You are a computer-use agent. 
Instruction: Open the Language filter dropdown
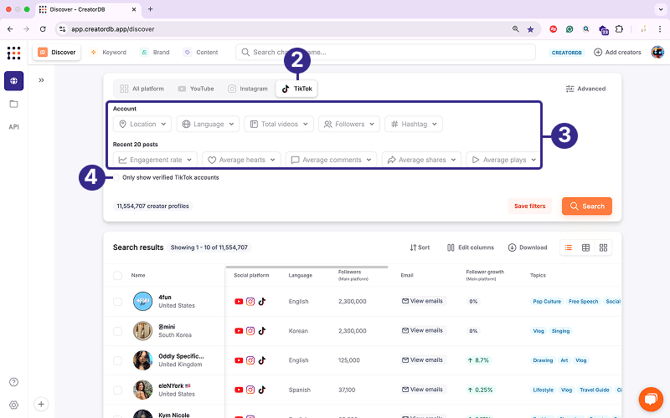coord(208,124)
